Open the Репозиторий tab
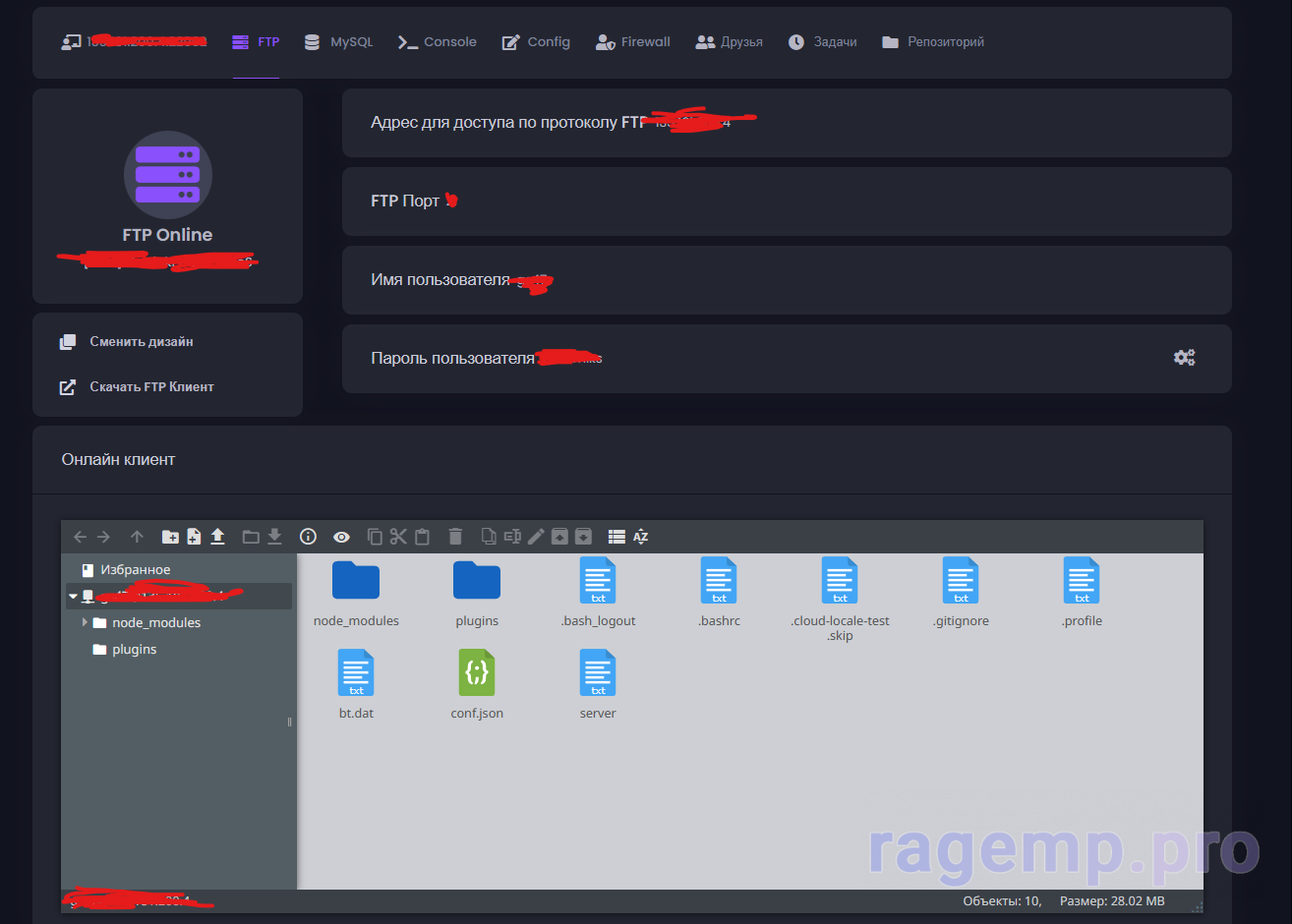 click(933, 42)
